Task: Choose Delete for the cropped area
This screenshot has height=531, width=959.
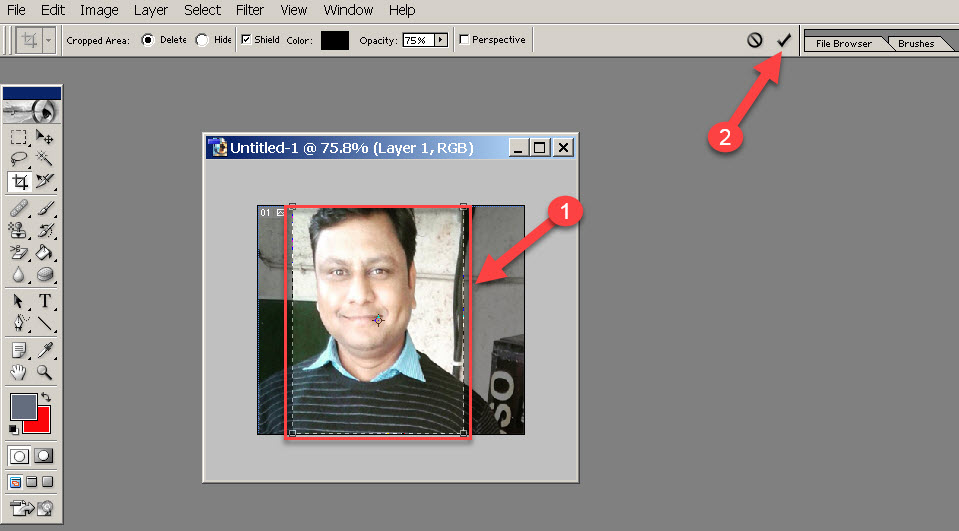Action: [147, 40]
